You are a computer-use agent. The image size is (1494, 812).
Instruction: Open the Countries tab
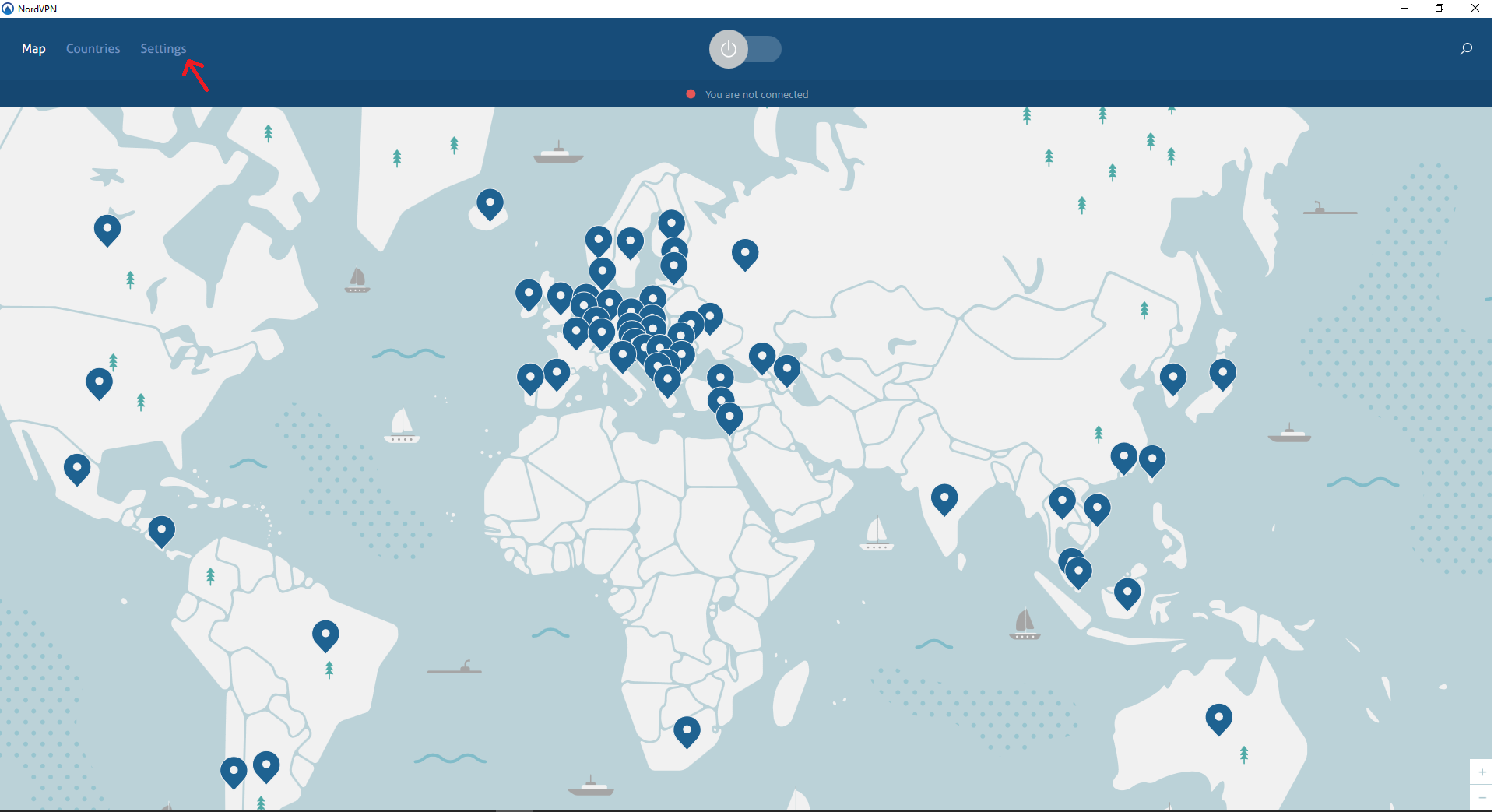pyautogui.click(x=93, y=48)
